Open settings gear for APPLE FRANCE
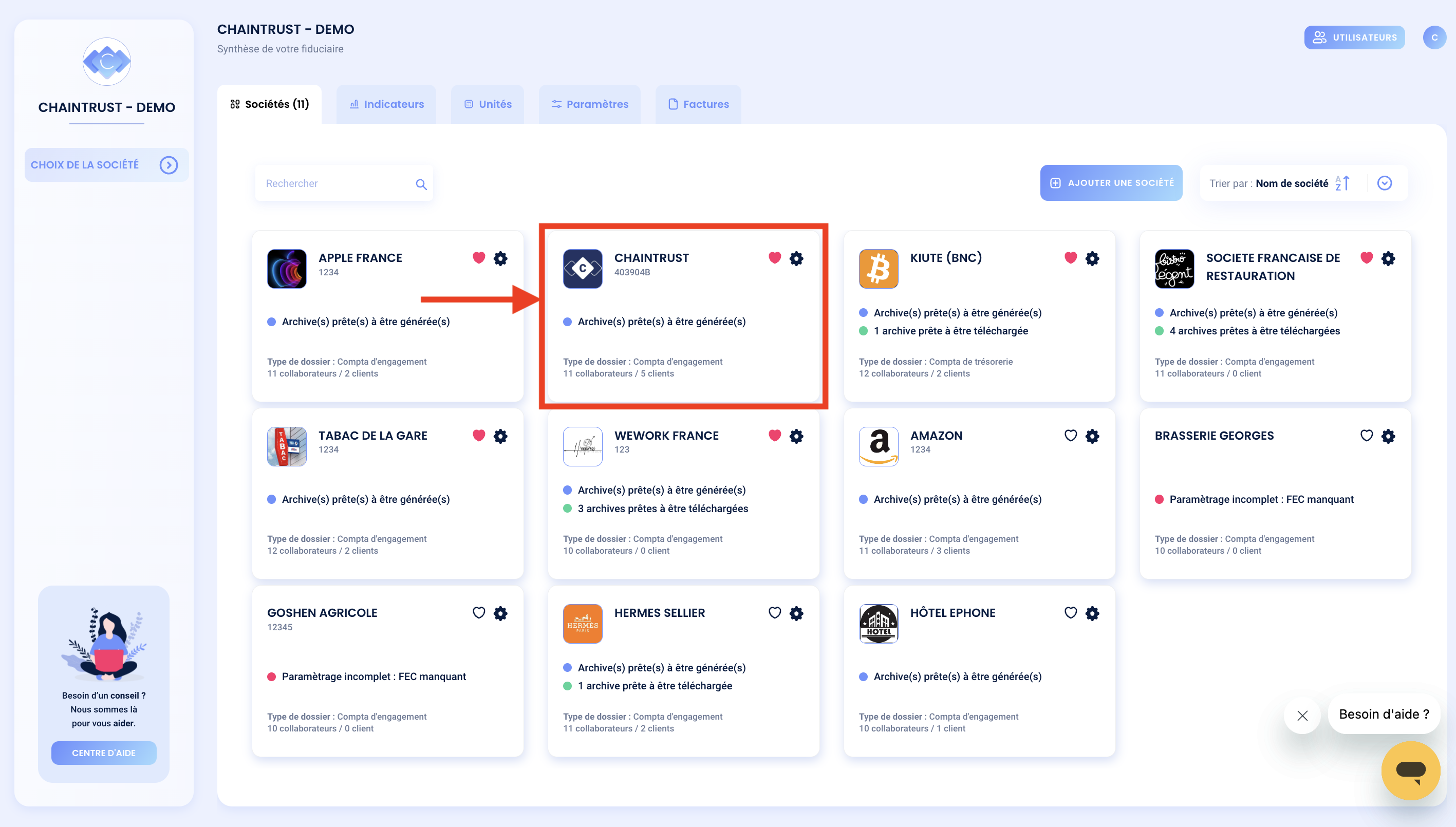Viewport: 1456px width, 827px height. [500, 258]
